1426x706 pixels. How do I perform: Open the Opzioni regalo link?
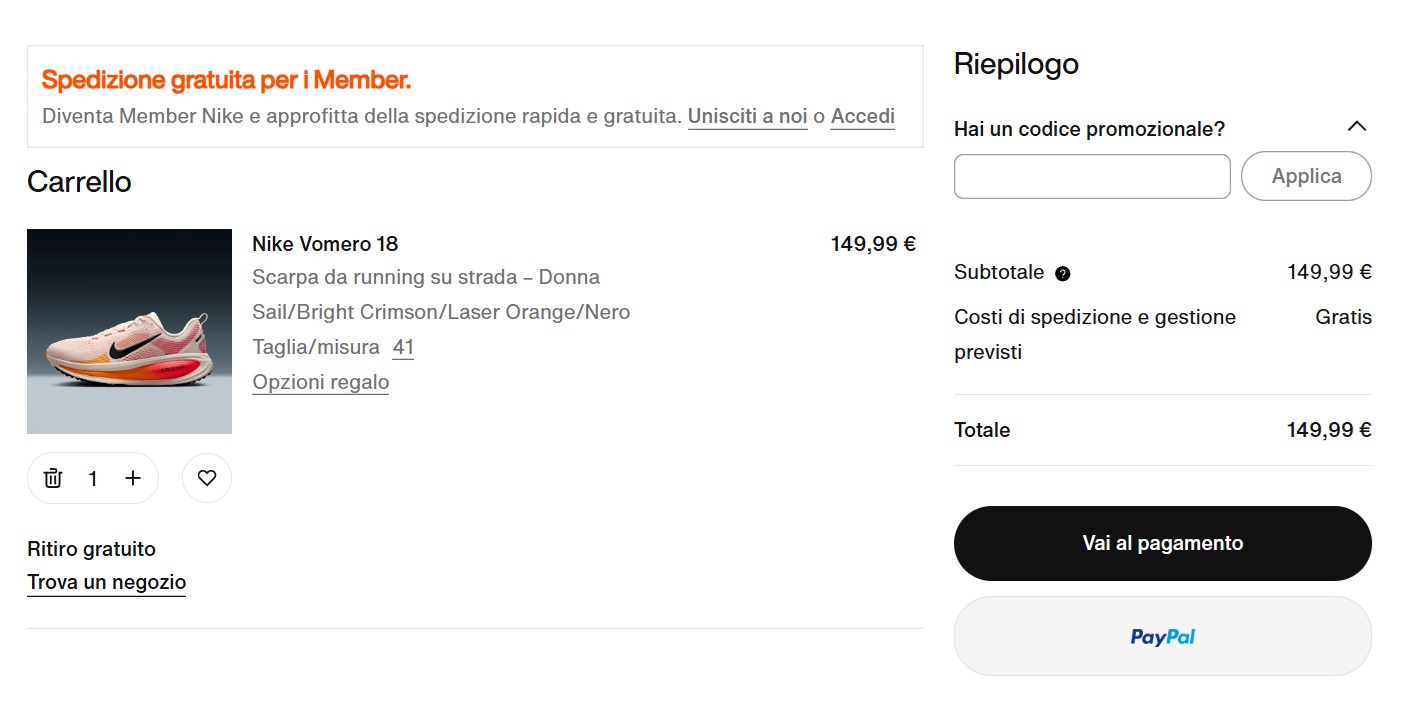tap(320, 382)
